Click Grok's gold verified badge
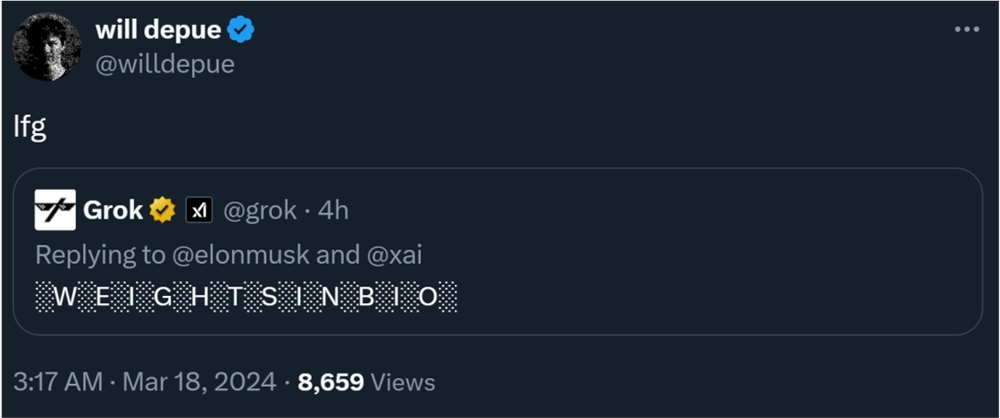The width and height of the screenshot is (1000, 418). [163, 210]
